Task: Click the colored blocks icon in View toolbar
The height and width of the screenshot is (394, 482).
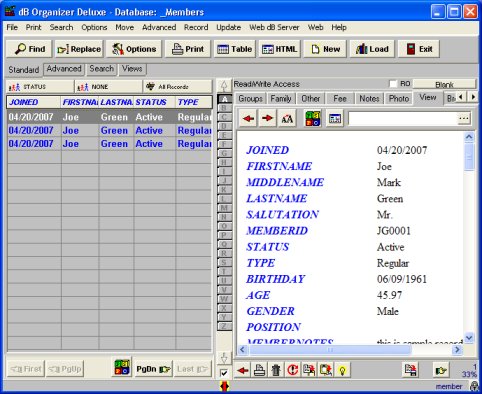Action: coord(313,118)
